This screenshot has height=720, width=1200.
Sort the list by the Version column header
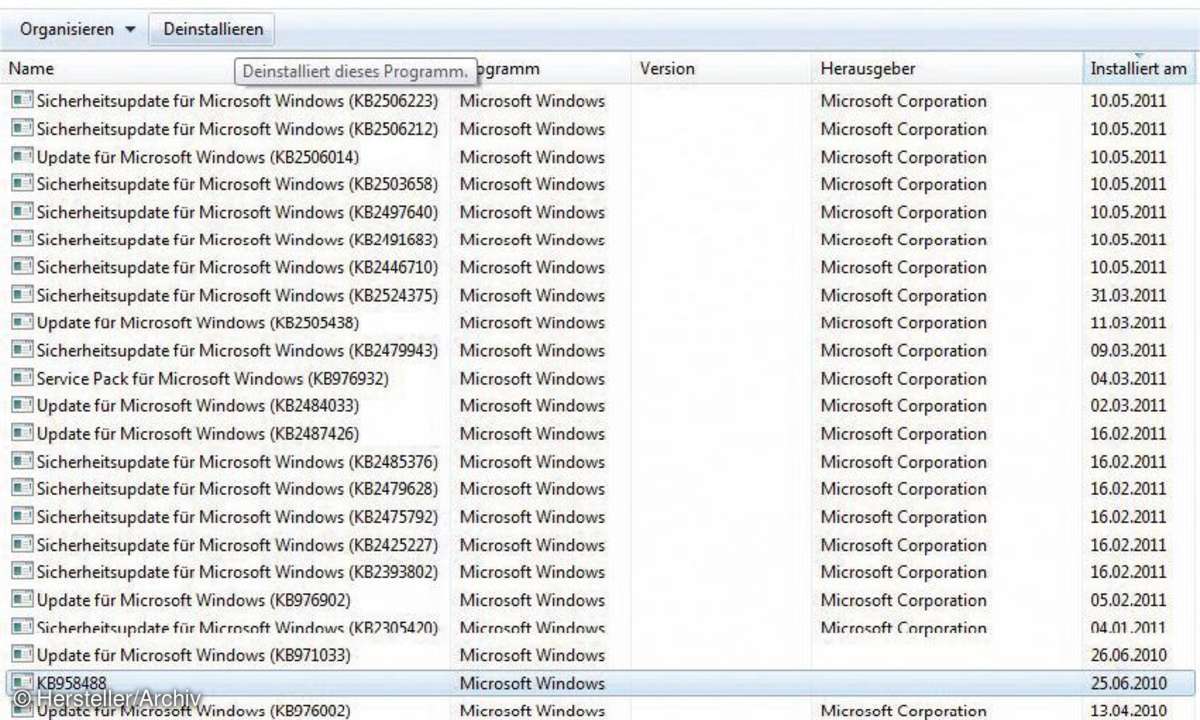pos(667,69)
